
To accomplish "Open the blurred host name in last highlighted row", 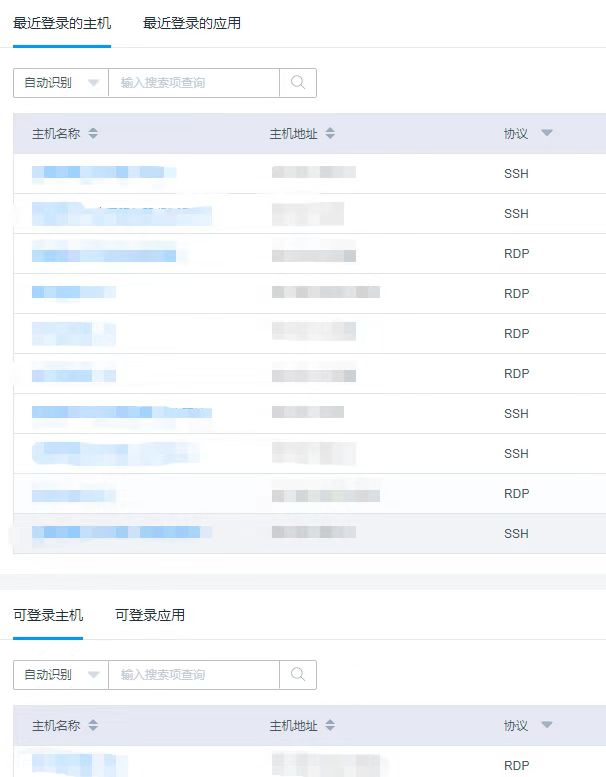I will pos(122,532).
